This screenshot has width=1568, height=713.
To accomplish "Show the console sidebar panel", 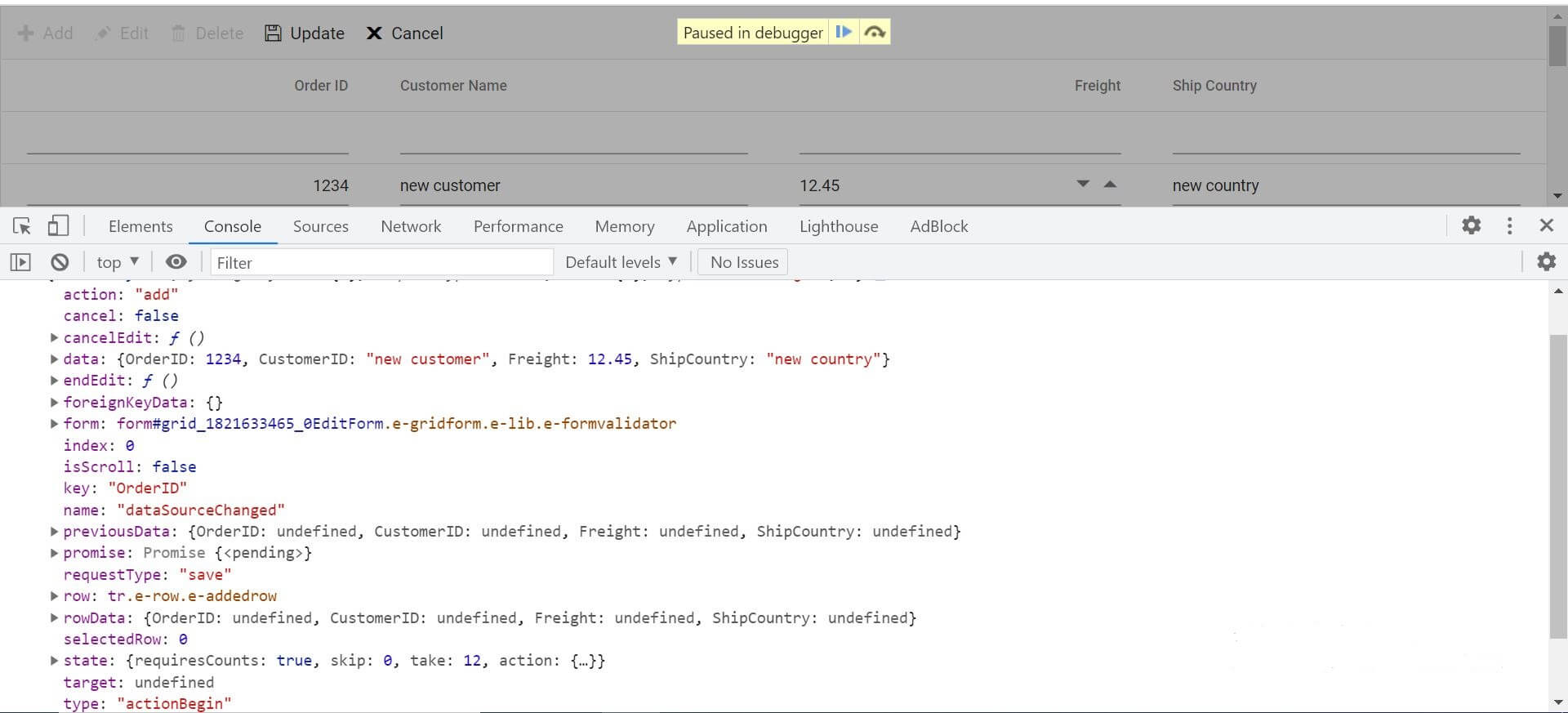I will [20, 262].
